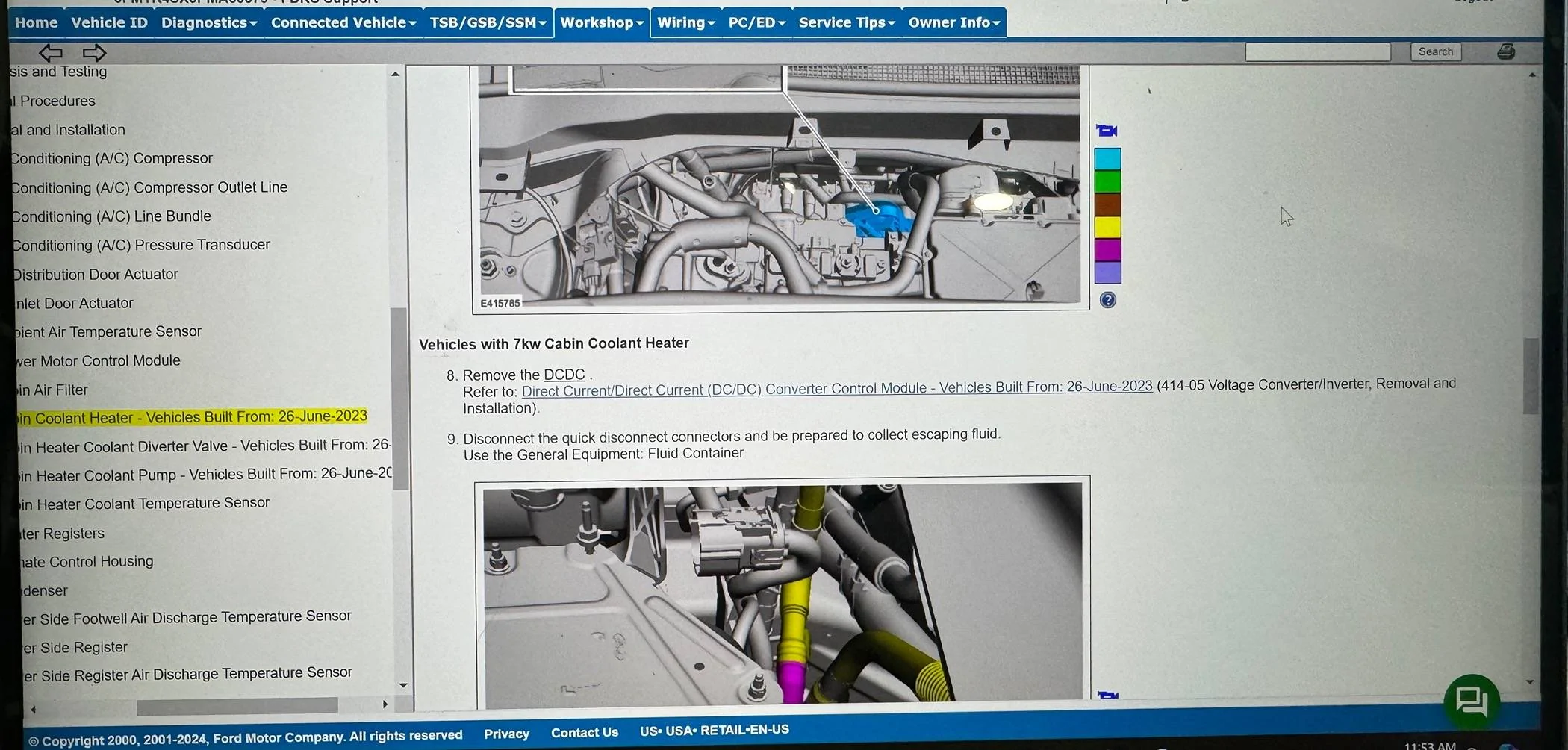
Task: Expand the Workshop dropdown menu
Action: coord(602,22)
